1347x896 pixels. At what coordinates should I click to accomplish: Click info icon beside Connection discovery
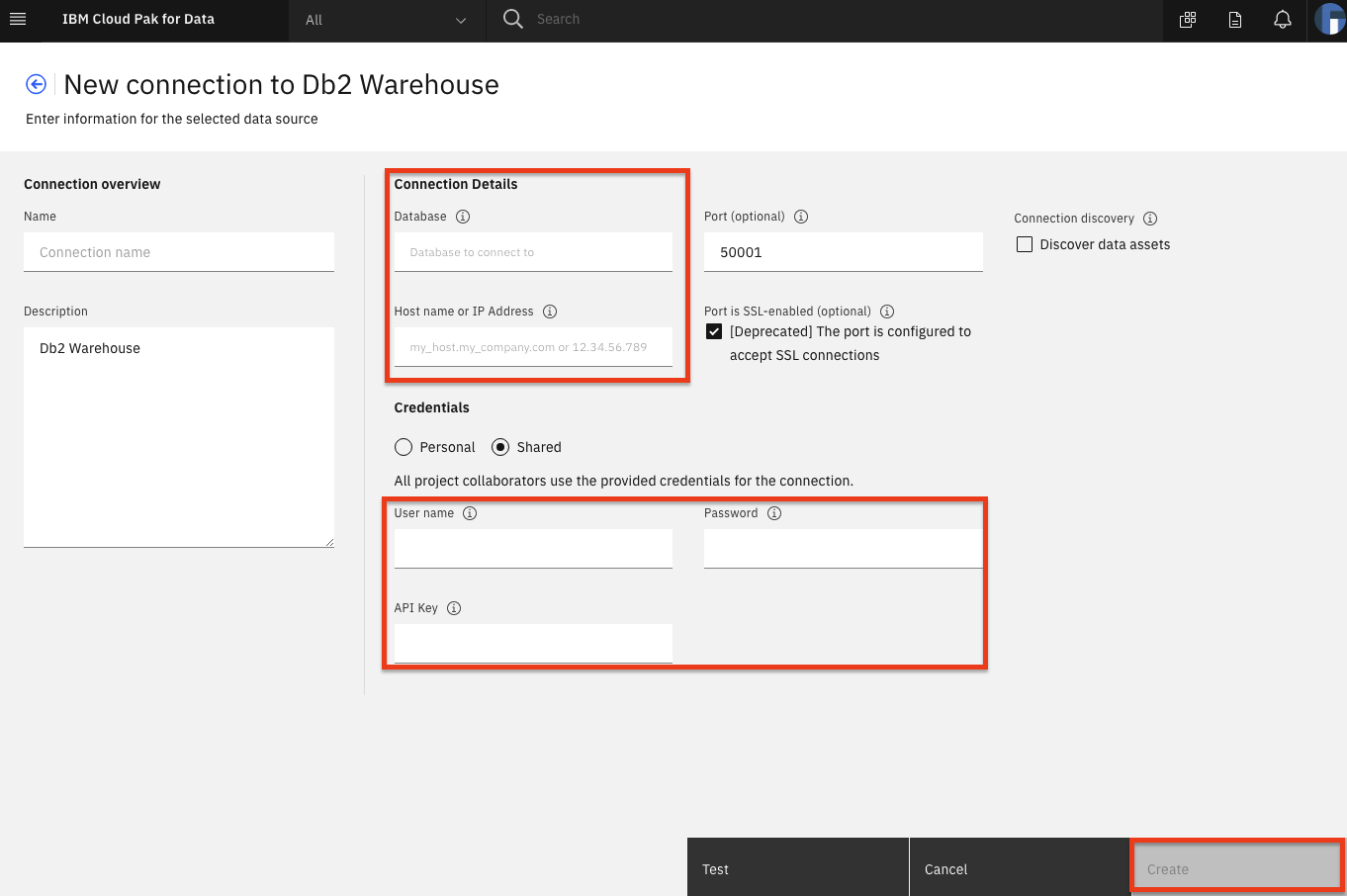[x=1150, y=219]
